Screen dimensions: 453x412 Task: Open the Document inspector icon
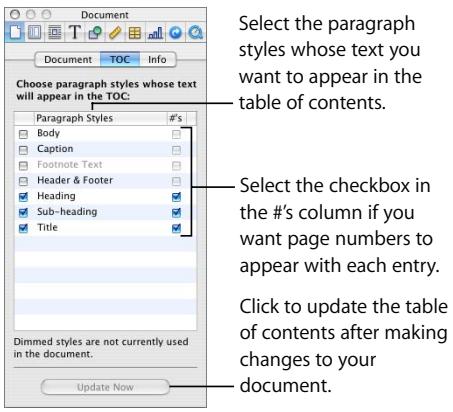pyautogui.click(x=15, y=32)
